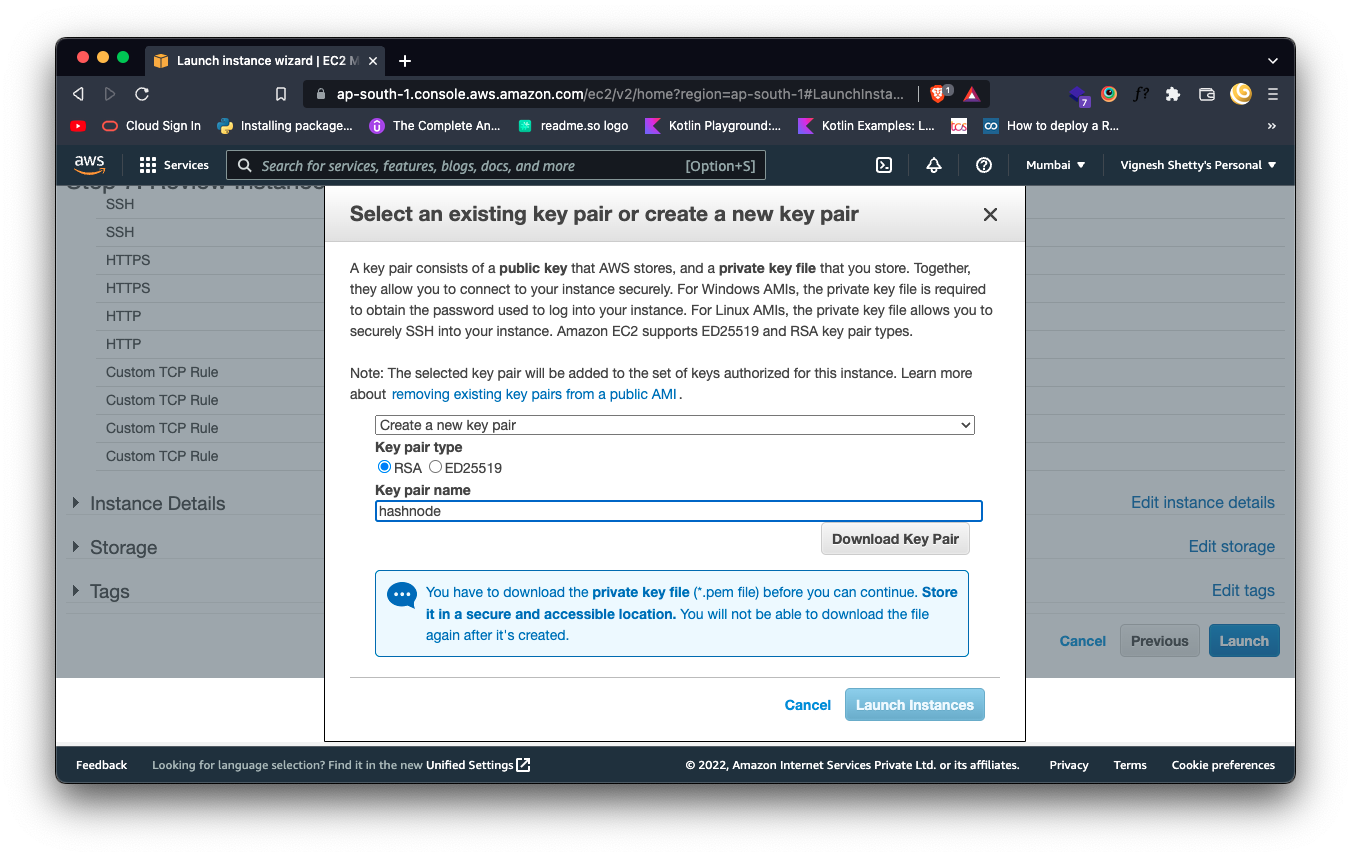Viewport: 1351px width, 857px height.
Task: Click the Launch Instances button
Action: [915, 705]
